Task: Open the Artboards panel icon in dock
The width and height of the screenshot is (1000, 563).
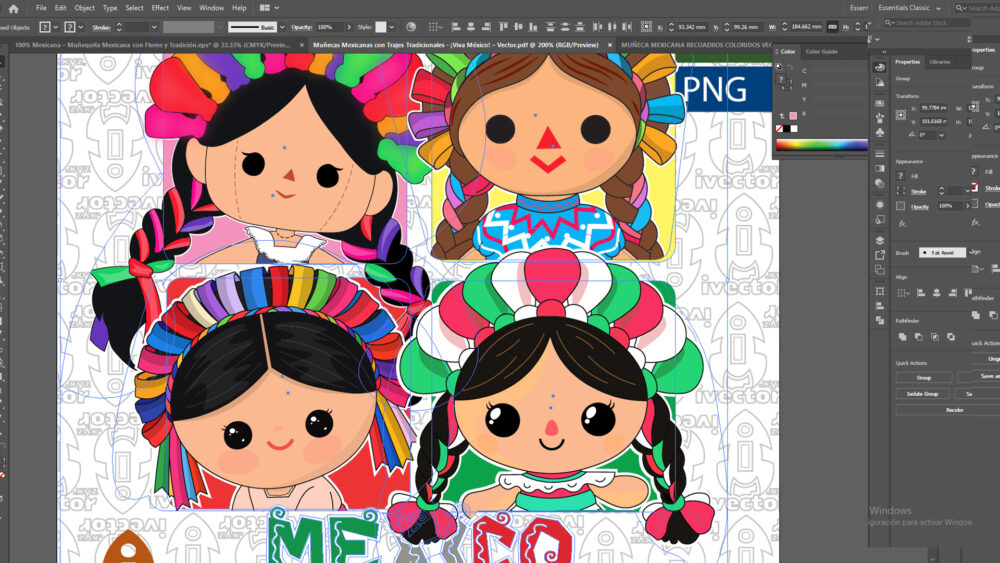Action: [880, 270]
